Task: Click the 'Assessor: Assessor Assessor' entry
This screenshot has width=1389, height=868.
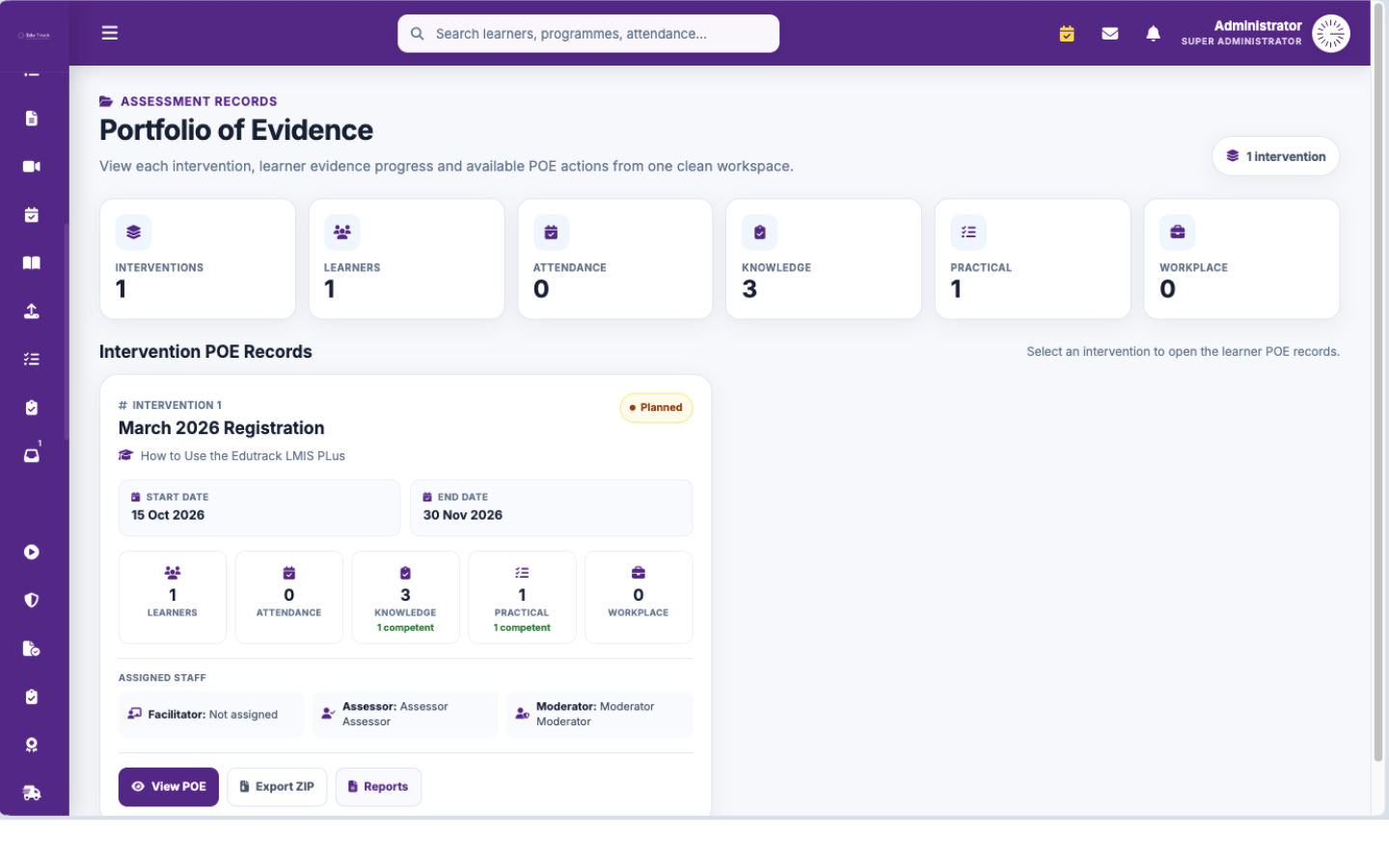Action: [x=405, y=715]
